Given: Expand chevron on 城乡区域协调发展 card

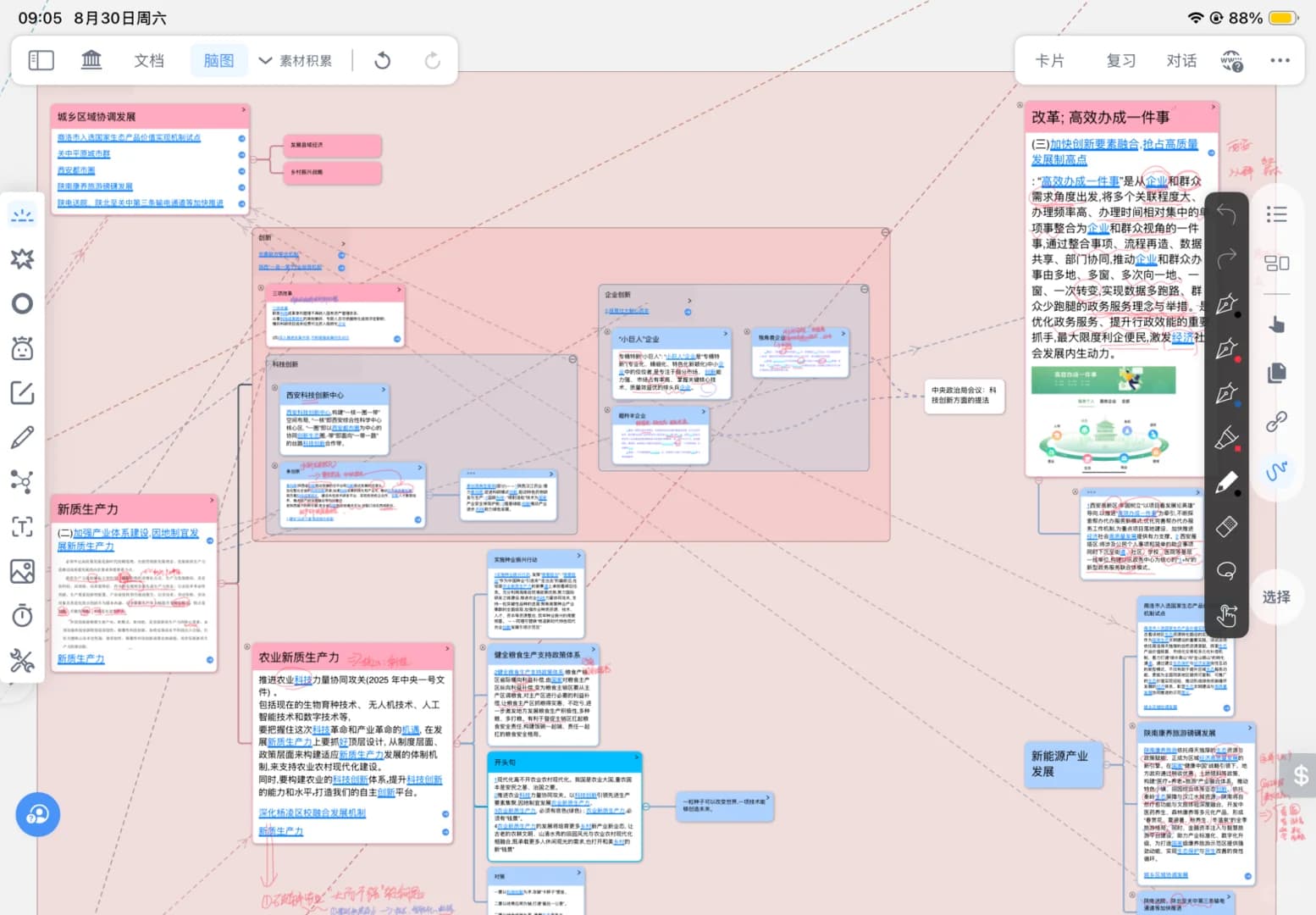Looking at the screenshot, I should tap(243, 110).
